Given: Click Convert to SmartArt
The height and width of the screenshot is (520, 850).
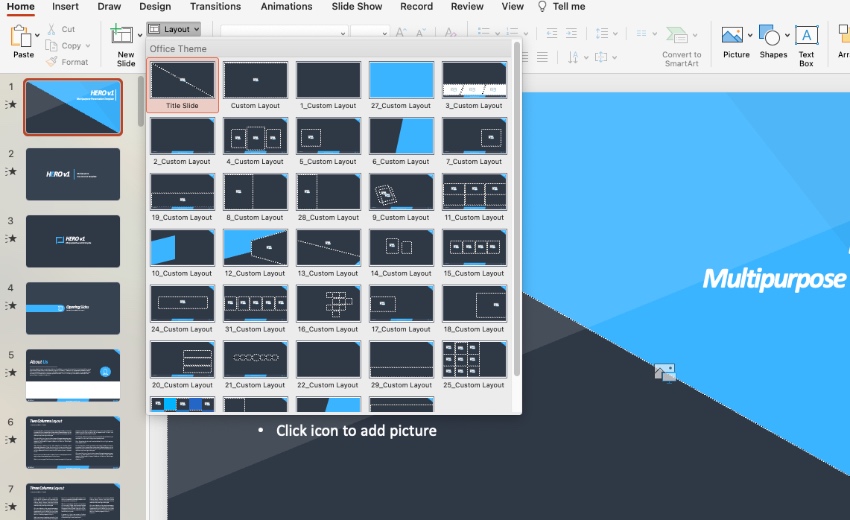Looking at the screenshot, I should (681, 47).
